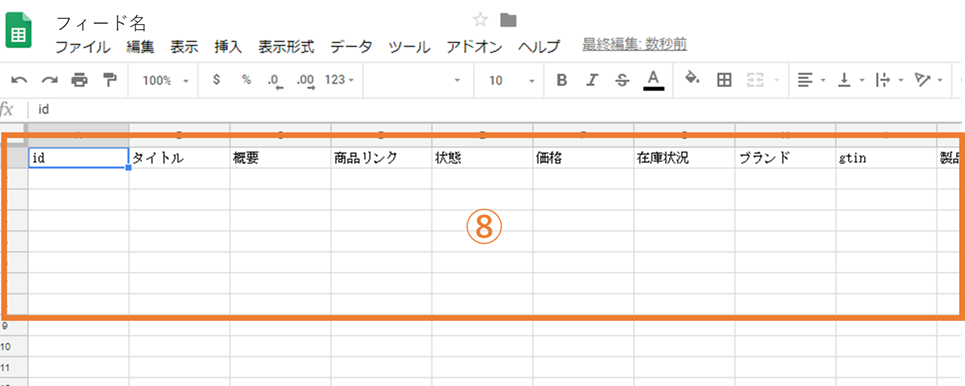Star the フィード名 document
Screen dimensions: 965x386
click(x=480, y=20)
